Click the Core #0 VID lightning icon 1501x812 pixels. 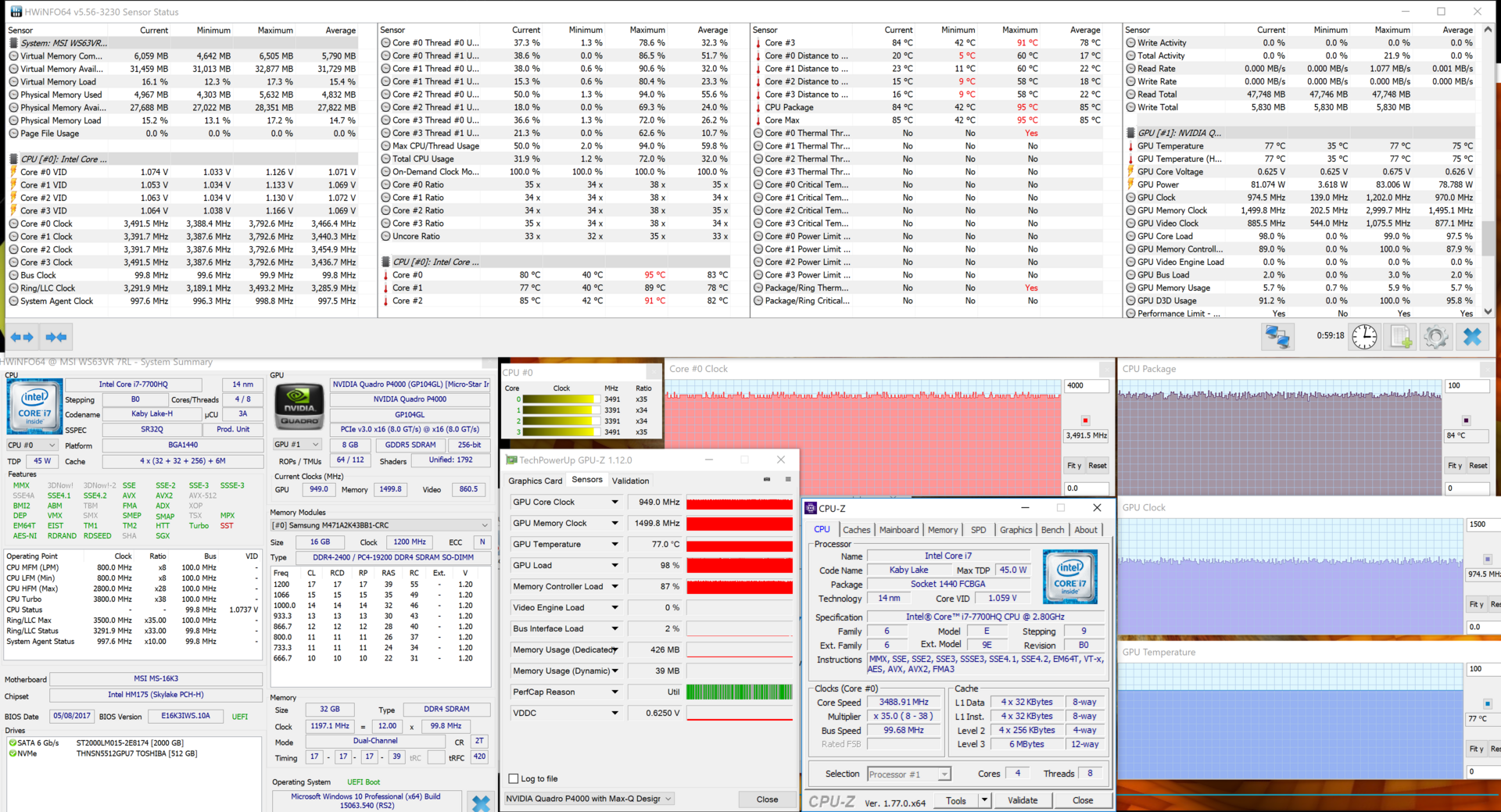click(x=14, y=172)
